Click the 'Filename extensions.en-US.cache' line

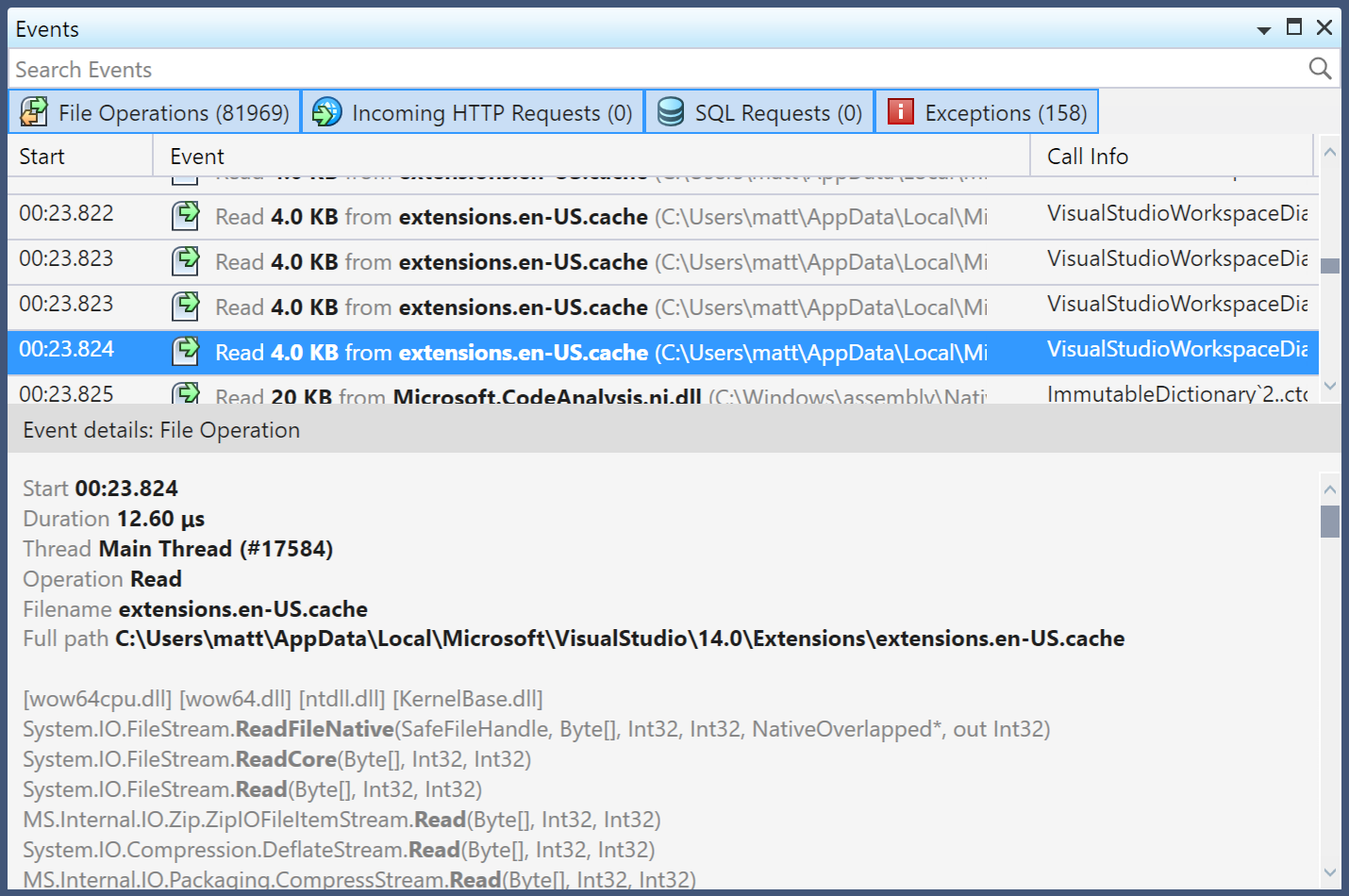tap(195, 609)
